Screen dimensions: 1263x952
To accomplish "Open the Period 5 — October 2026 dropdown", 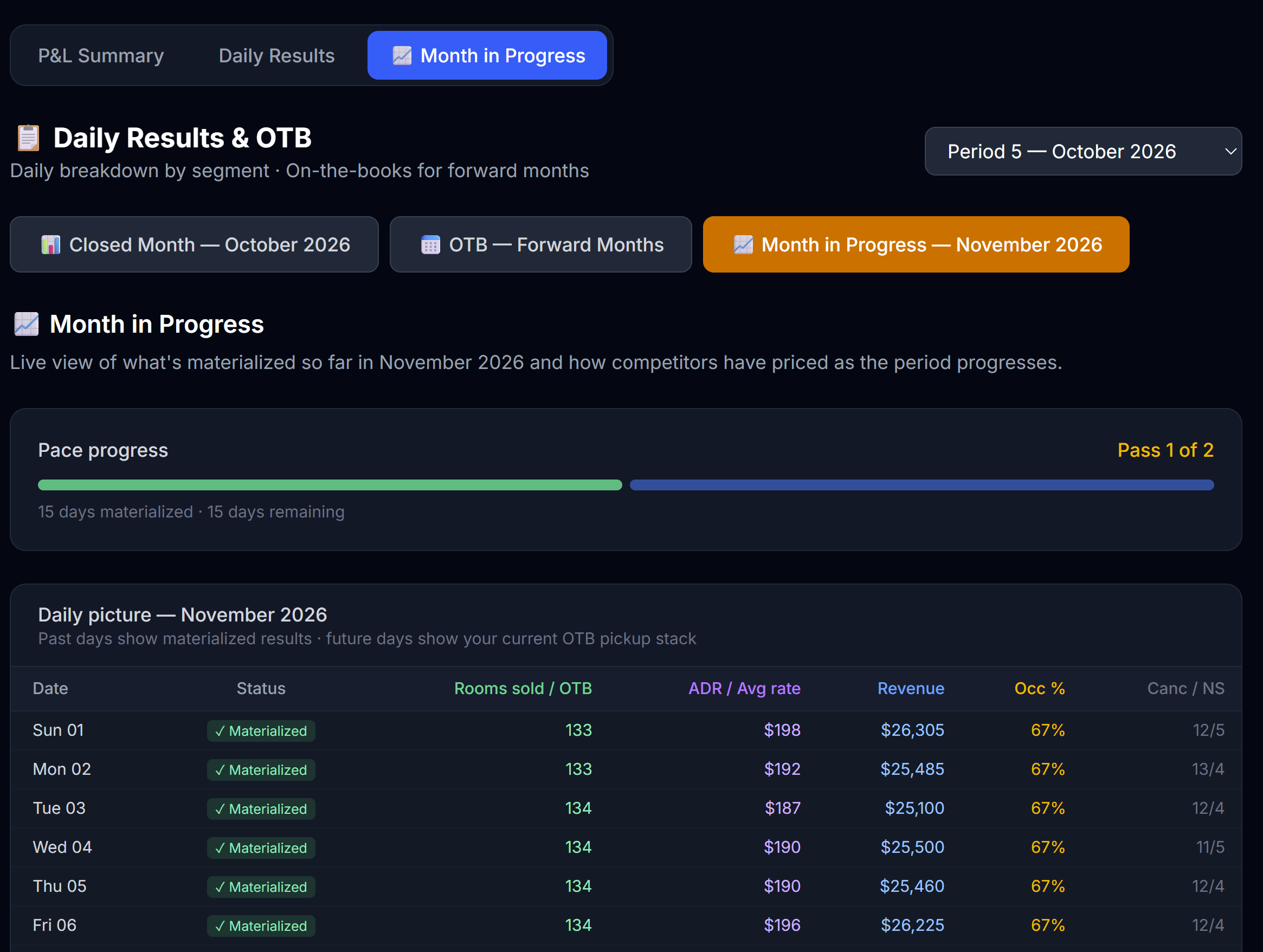I will pyautogui.click(x=1083, y=151).
